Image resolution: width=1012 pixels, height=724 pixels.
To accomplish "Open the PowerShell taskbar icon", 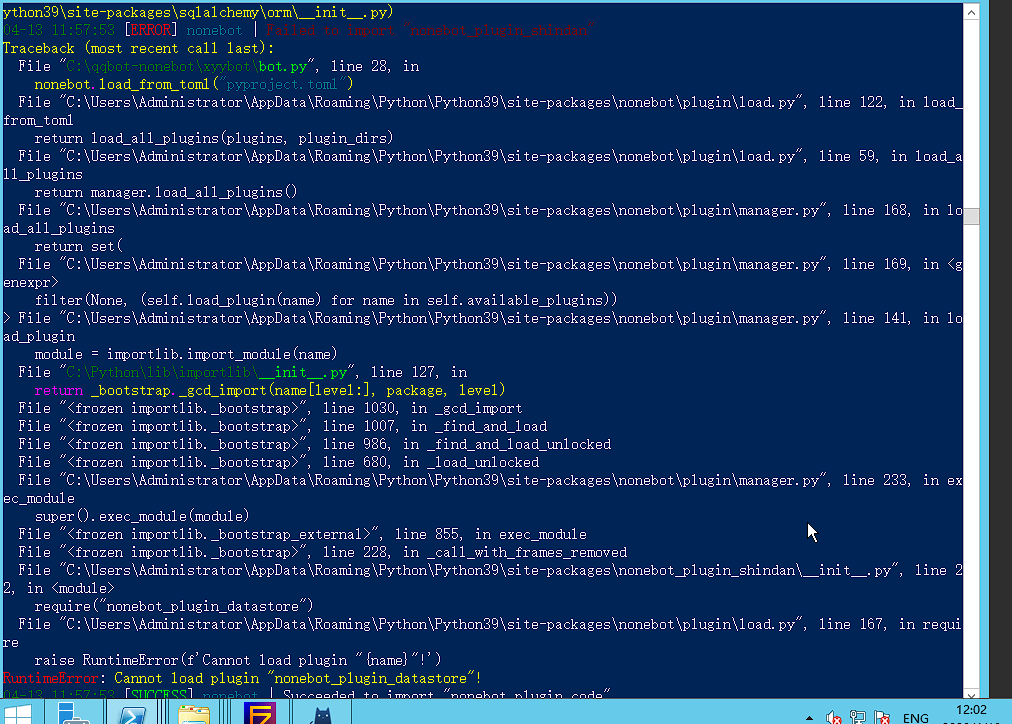I will 131,714.
